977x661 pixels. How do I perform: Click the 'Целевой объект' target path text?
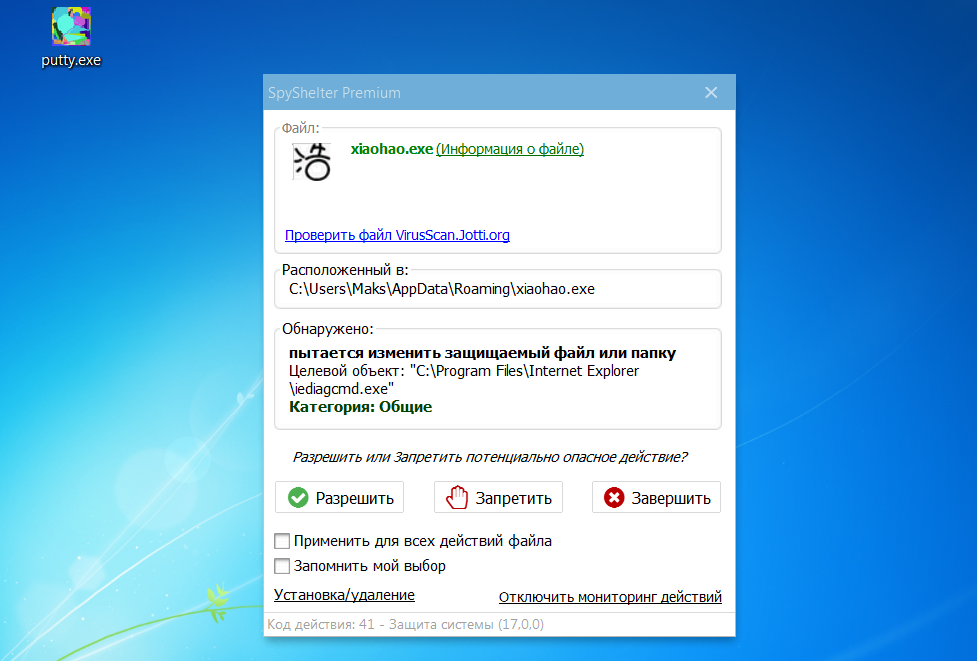[x=464, y=379]
